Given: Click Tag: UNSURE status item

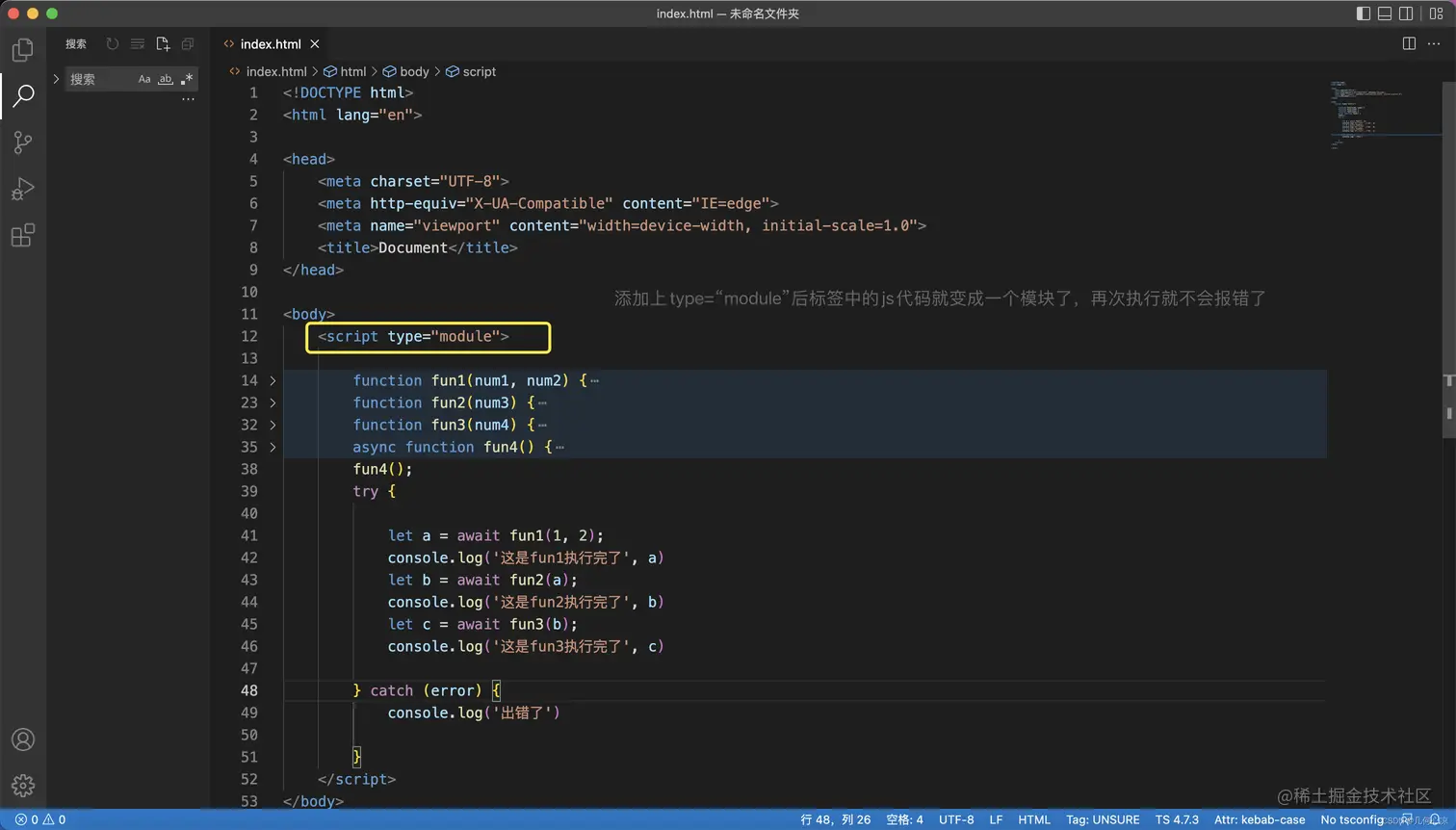Looking at the screenshot, I should (1103, 819).
